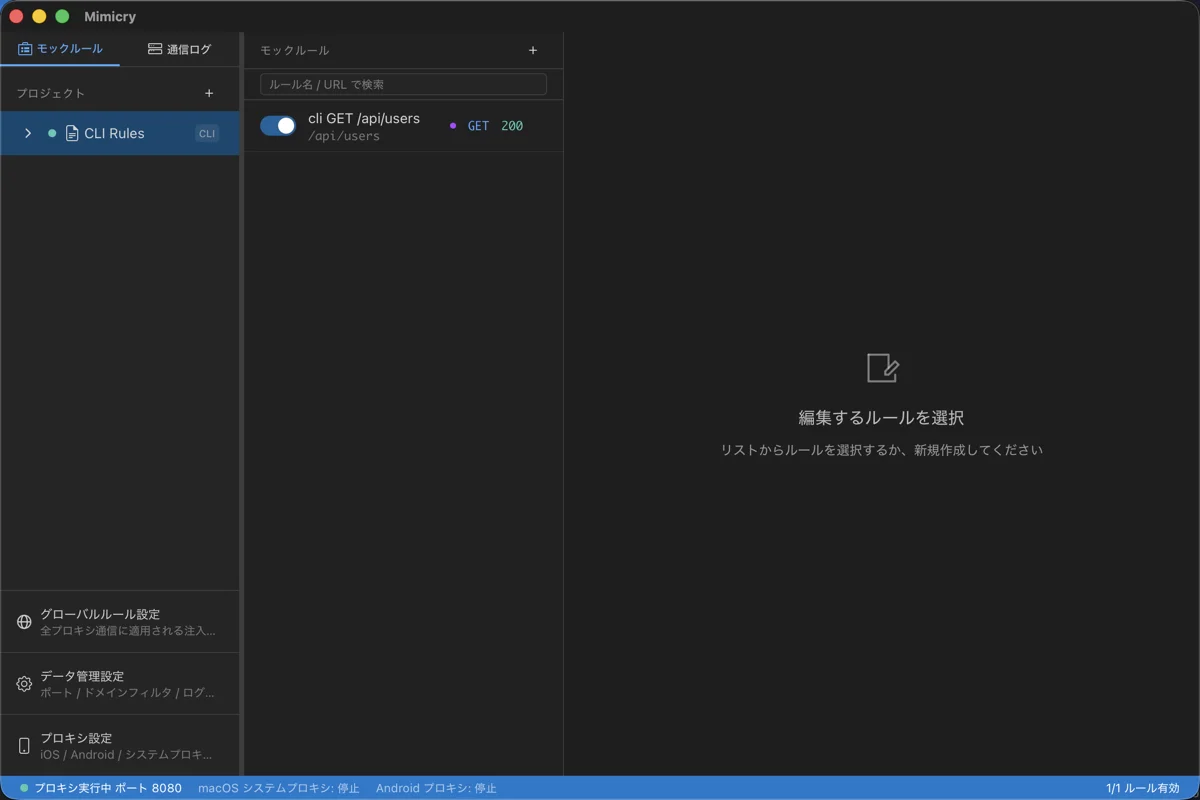The height and width of the screenshot is (800, 1200).
Task: Click the phone icon for proxy settings
Action: tap(25, 746)
